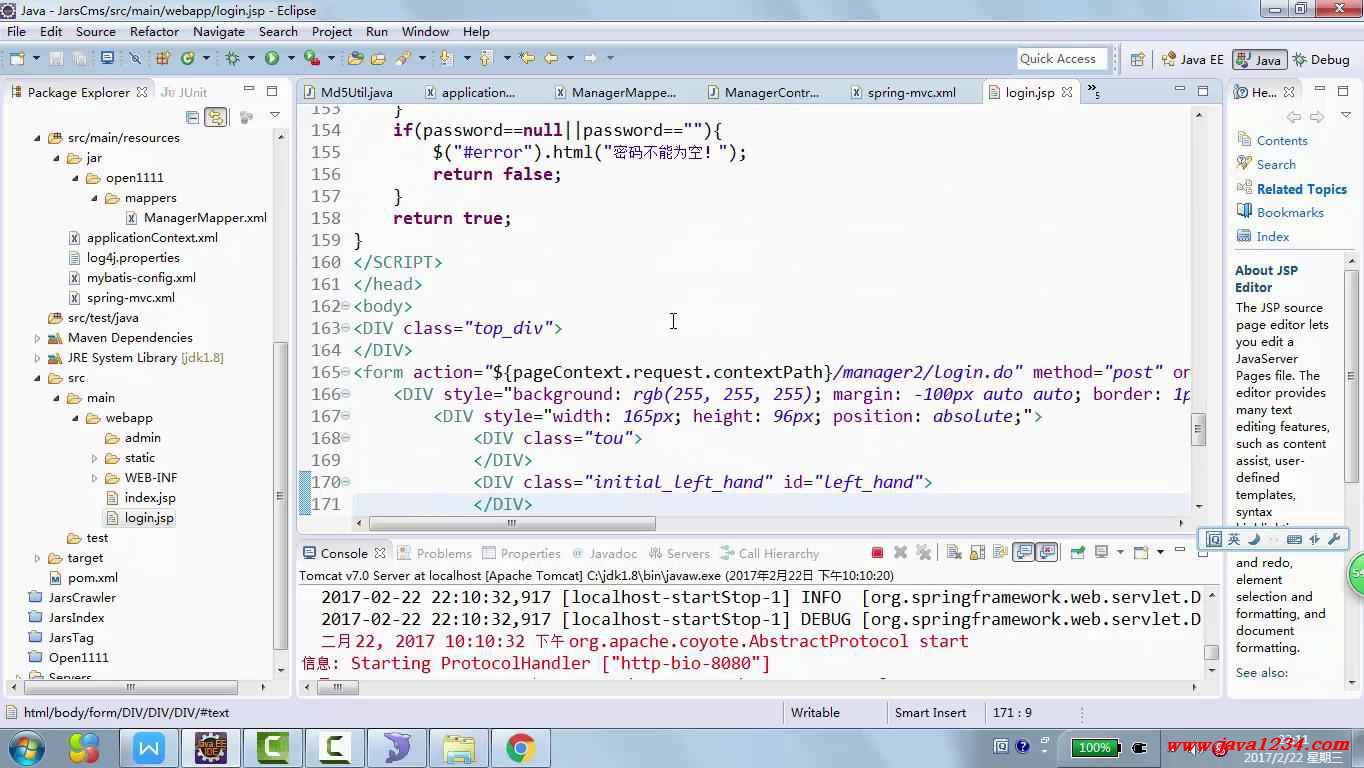Click Remove All Terminated Launches icon

coord(923,552)
